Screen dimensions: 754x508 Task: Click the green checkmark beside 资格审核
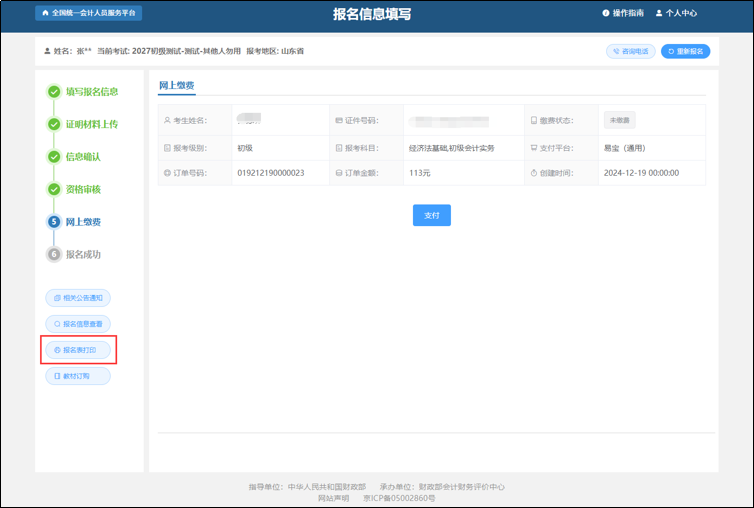[x=54, y=189]
